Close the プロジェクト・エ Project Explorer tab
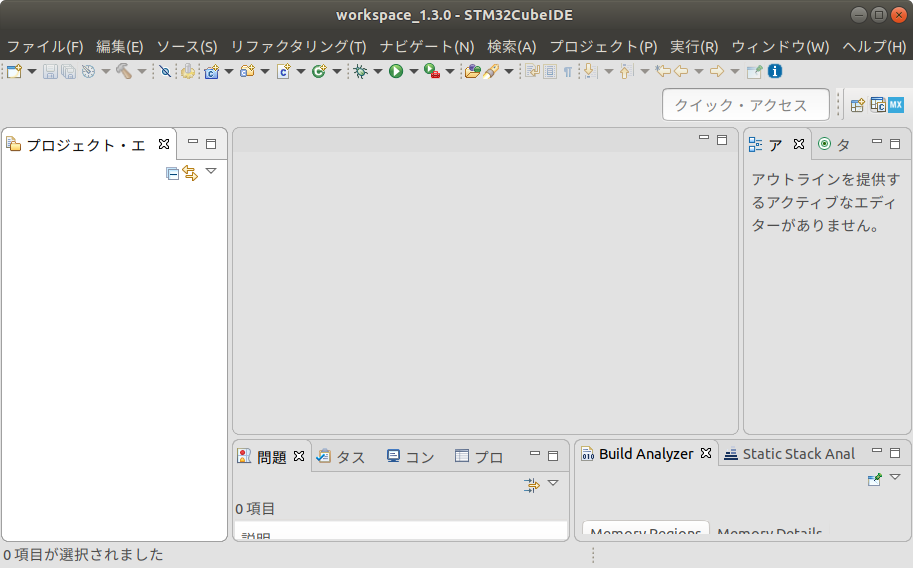 pyautogui.click(x=164, y=144)
